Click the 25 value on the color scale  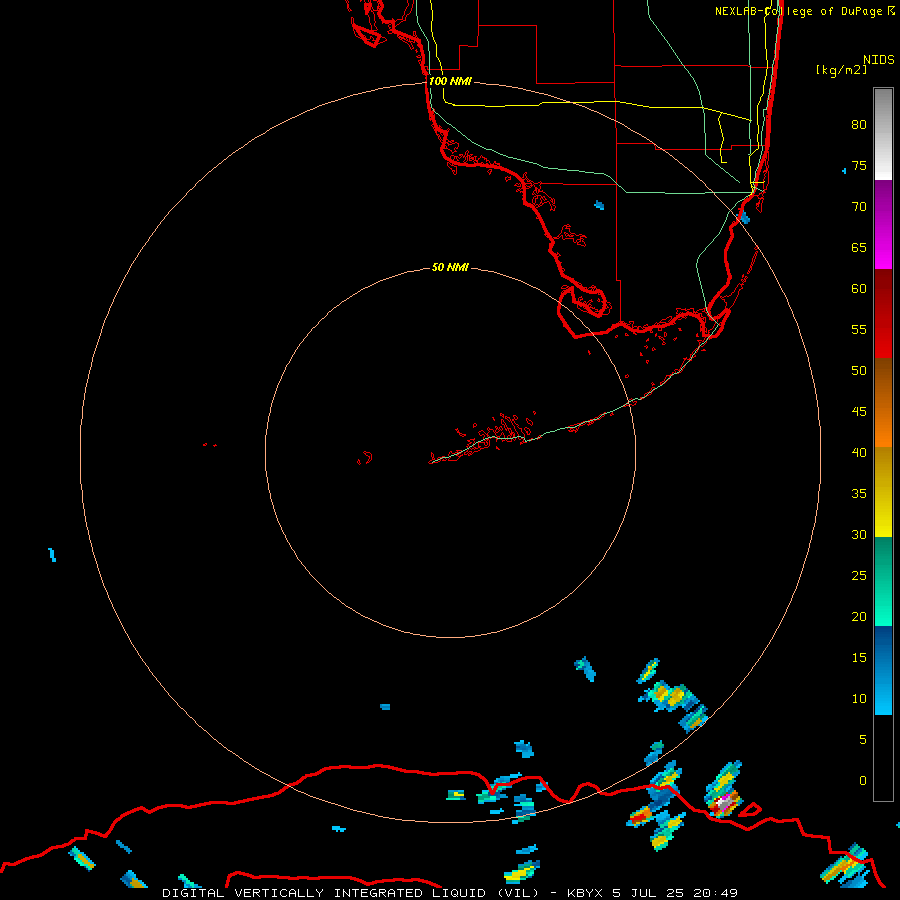pyautogui.click(x=859, y=576)
